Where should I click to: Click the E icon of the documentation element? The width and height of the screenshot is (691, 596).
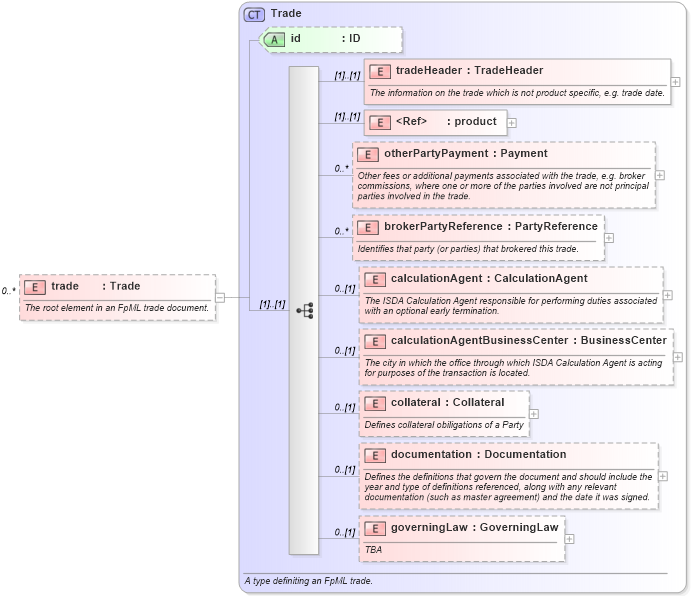(x=375, y=455)
